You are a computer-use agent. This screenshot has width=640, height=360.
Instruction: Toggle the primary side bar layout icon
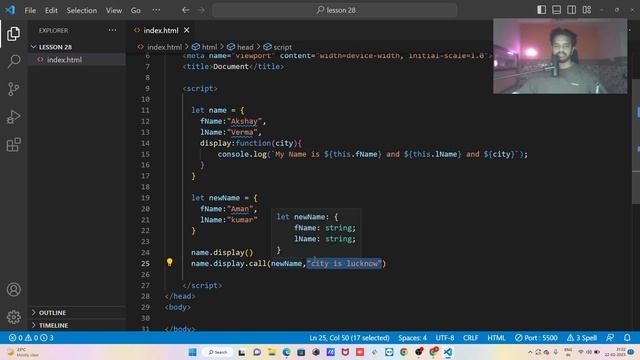coord(541,10)
